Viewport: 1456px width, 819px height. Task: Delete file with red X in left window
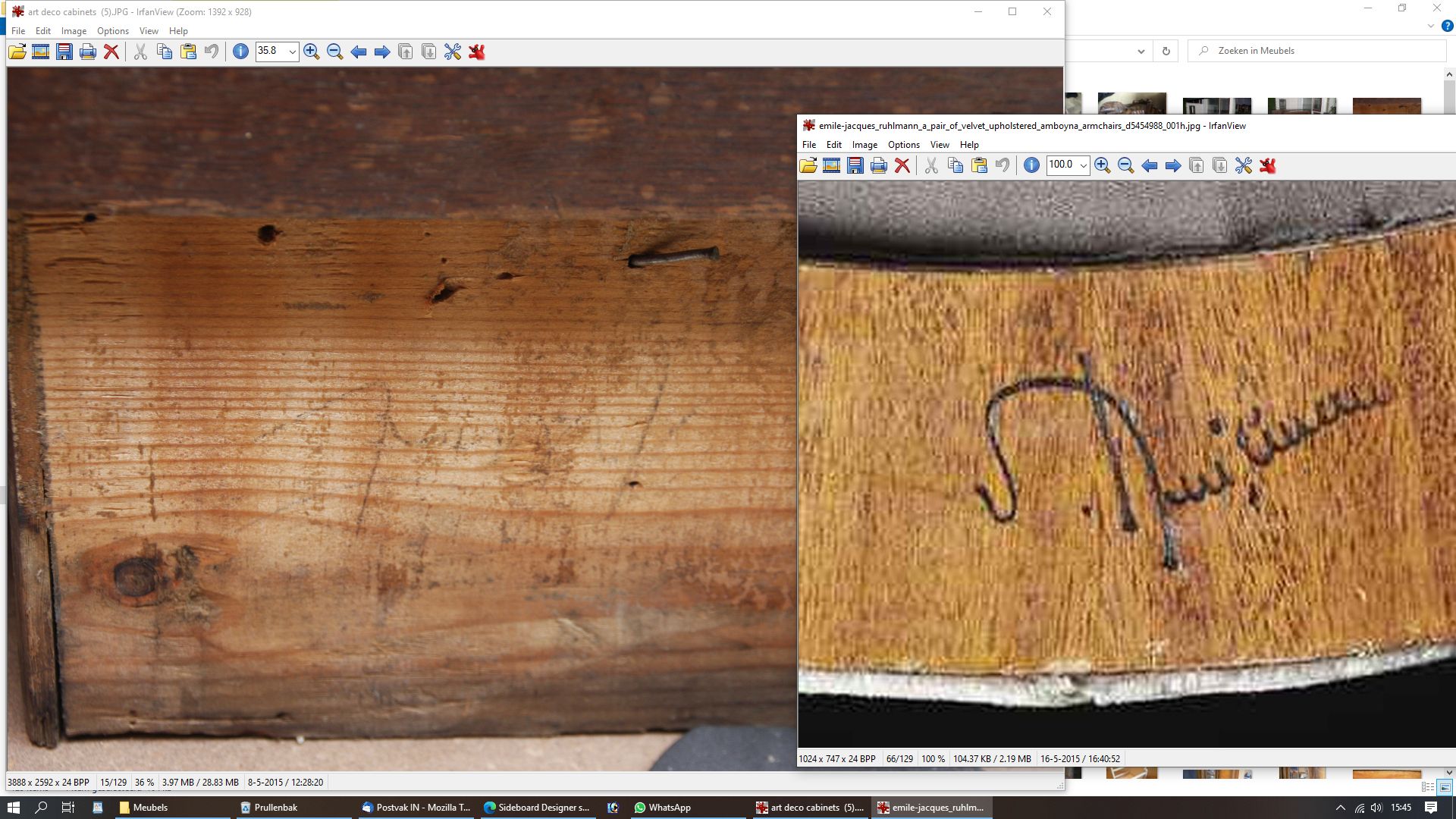111,52
